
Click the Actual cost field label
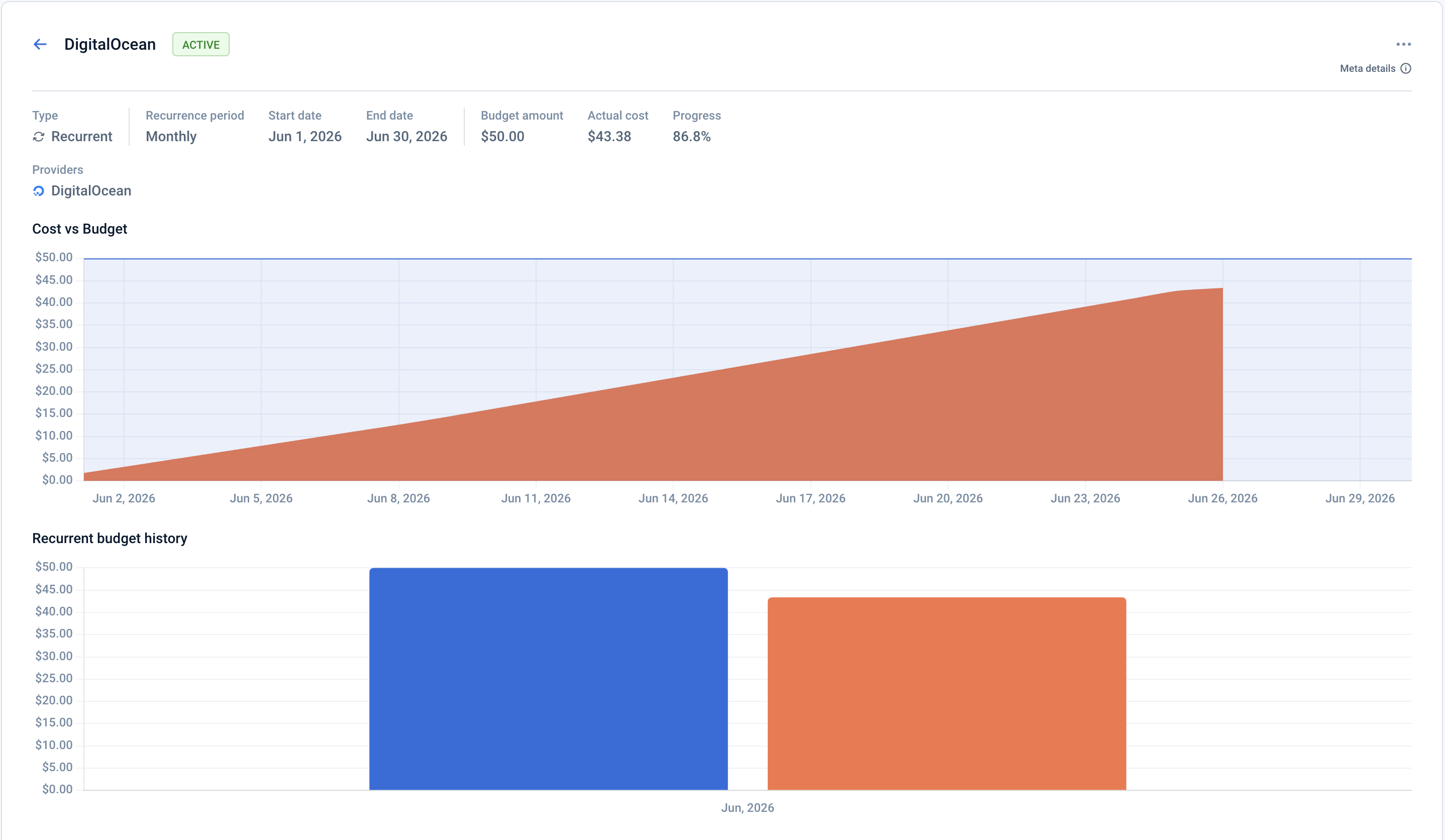point(618,115)
